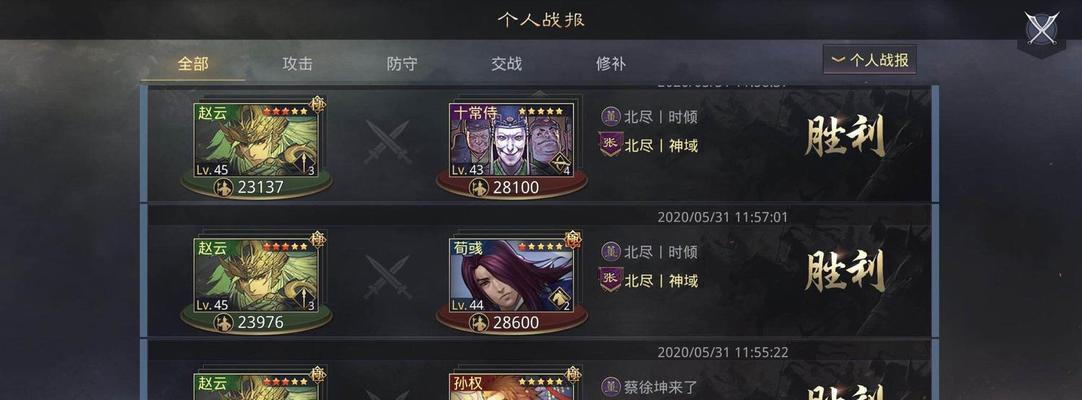Click purple 张 banner in first report

click(610, 145)
